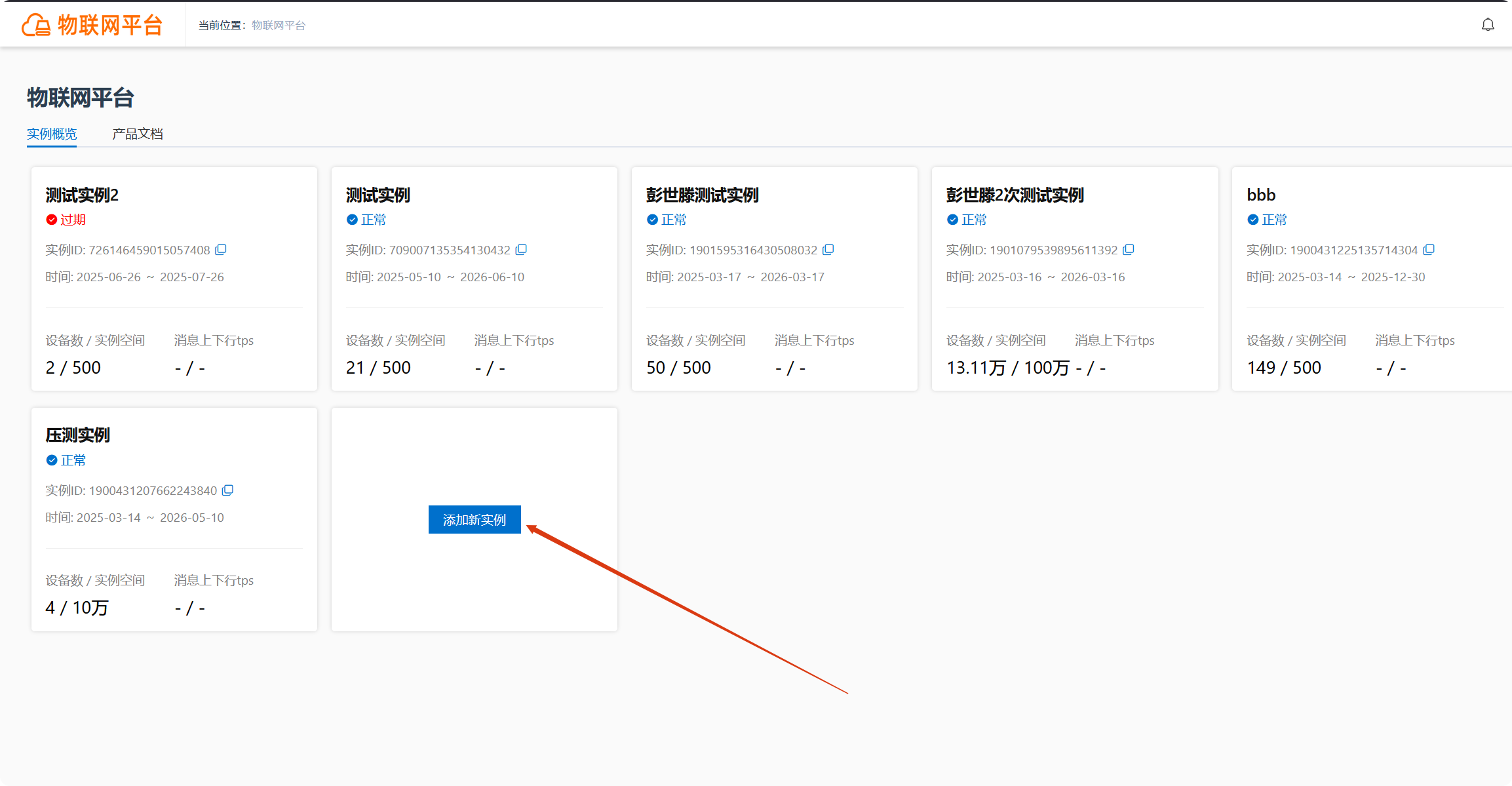Copy instance ID of 彭世滕测试实例
The width and height of the screenshot is (1512, 786).
(828, 250)
